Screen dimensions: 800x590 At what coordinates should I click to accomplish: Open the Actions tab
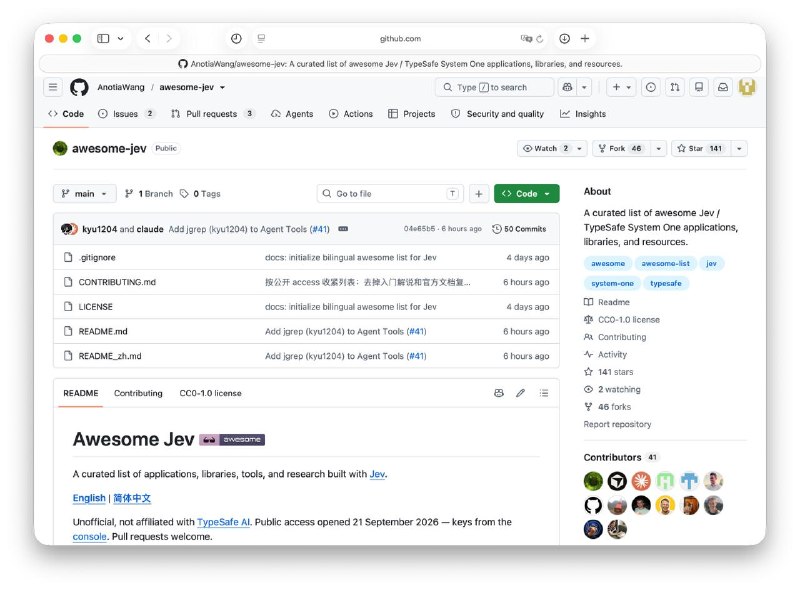[x=351, y=114]
